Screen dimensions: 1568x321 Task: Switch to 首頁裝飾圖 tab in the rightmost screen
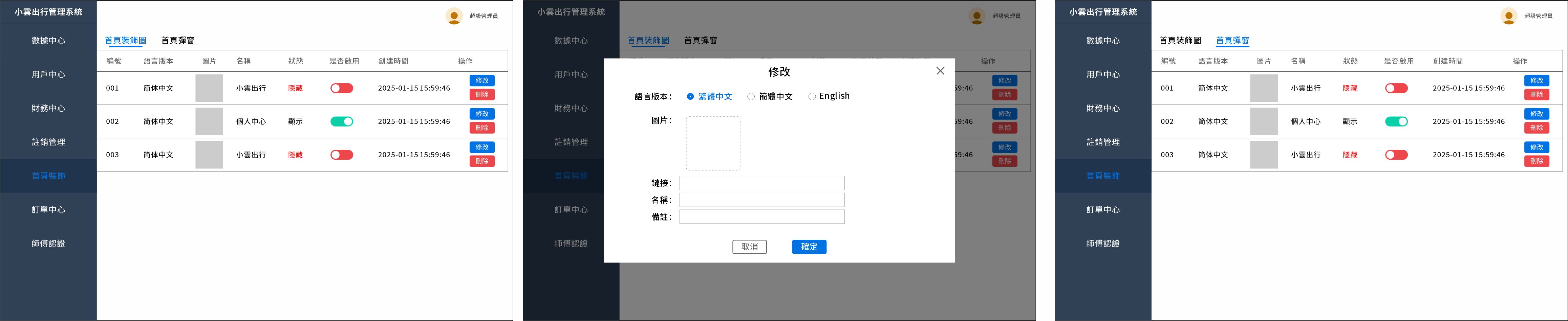[1180, 41]
